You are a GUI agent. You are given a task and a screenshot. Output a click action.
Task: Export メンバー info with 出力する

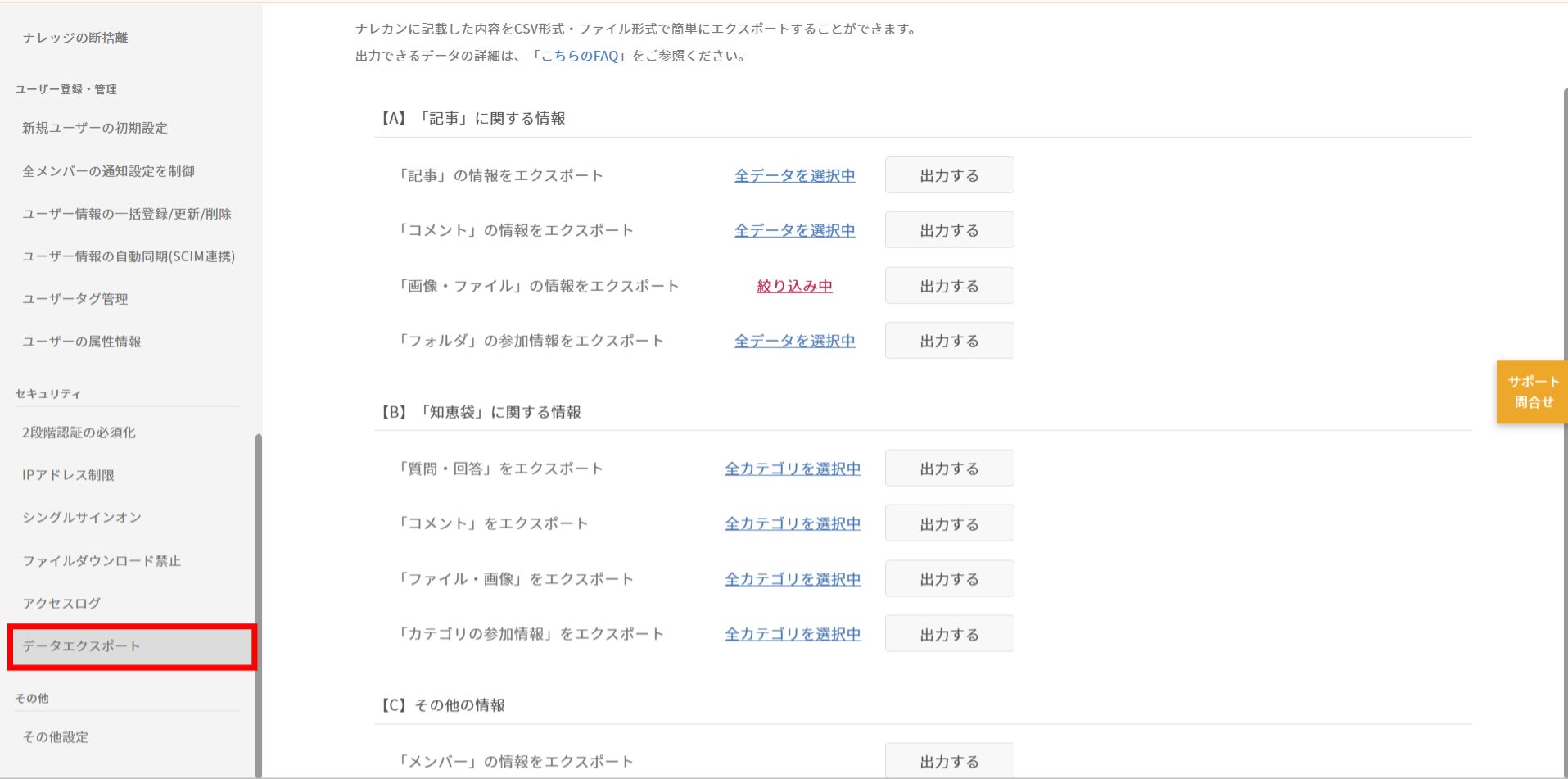949,761
